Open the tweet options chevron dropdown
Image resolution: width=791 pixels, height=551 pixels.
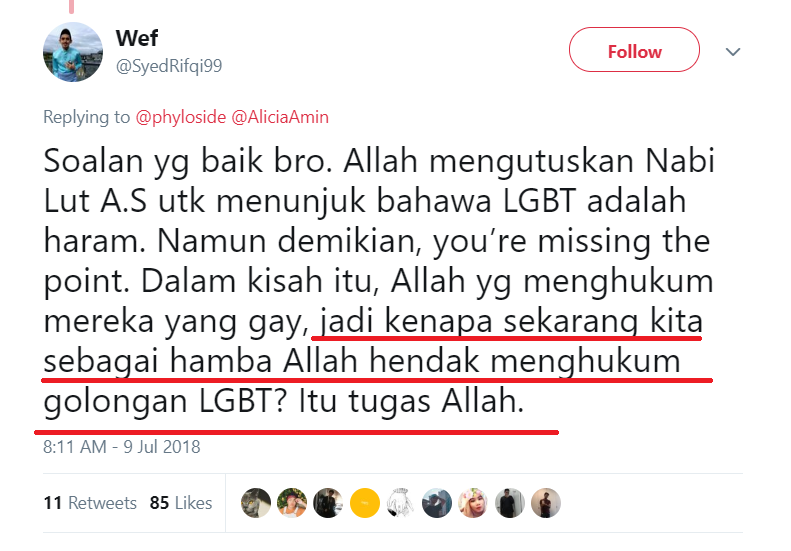732,51
